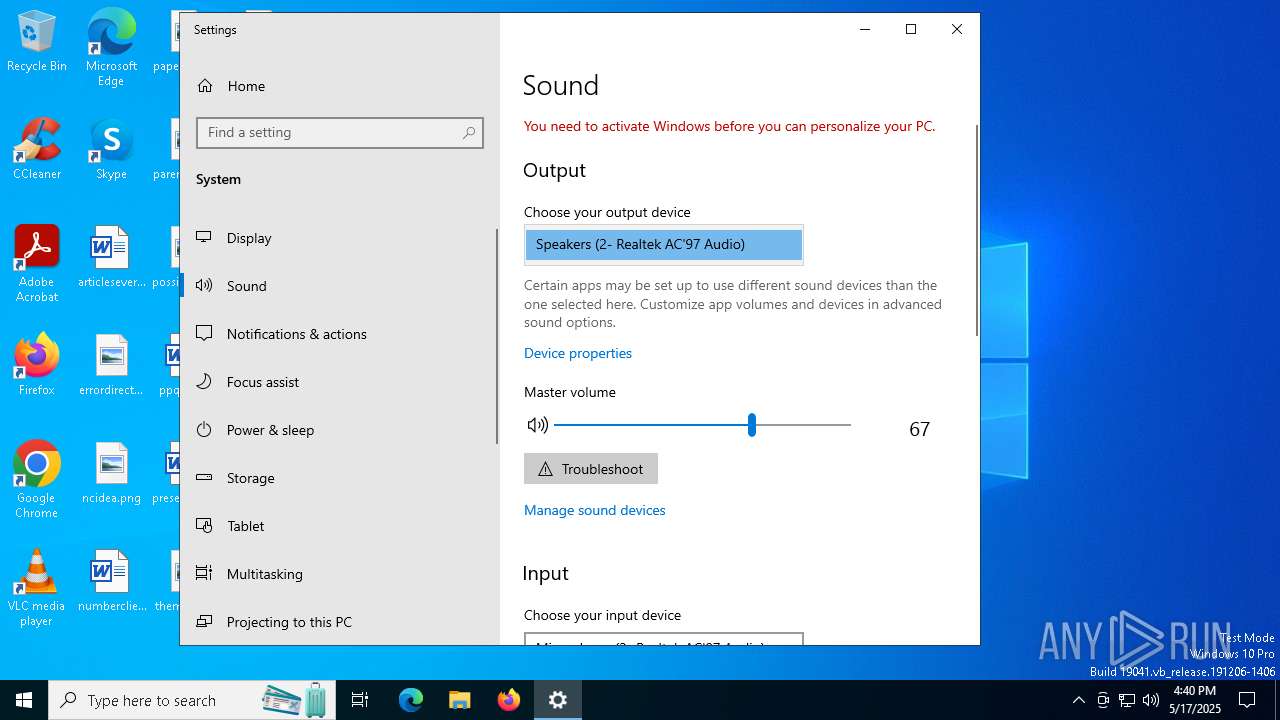Click the master volume value 67
The height and width of the screenshot is (720, 1280).
click(920, 430)
